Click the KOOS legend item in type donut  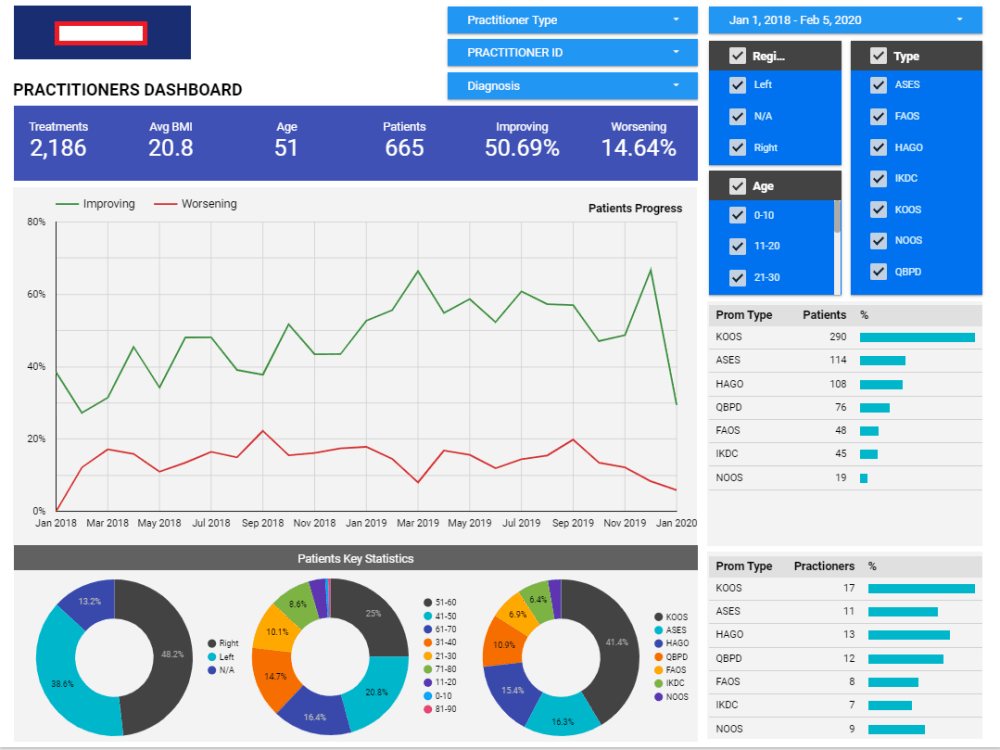pos(672,617)
